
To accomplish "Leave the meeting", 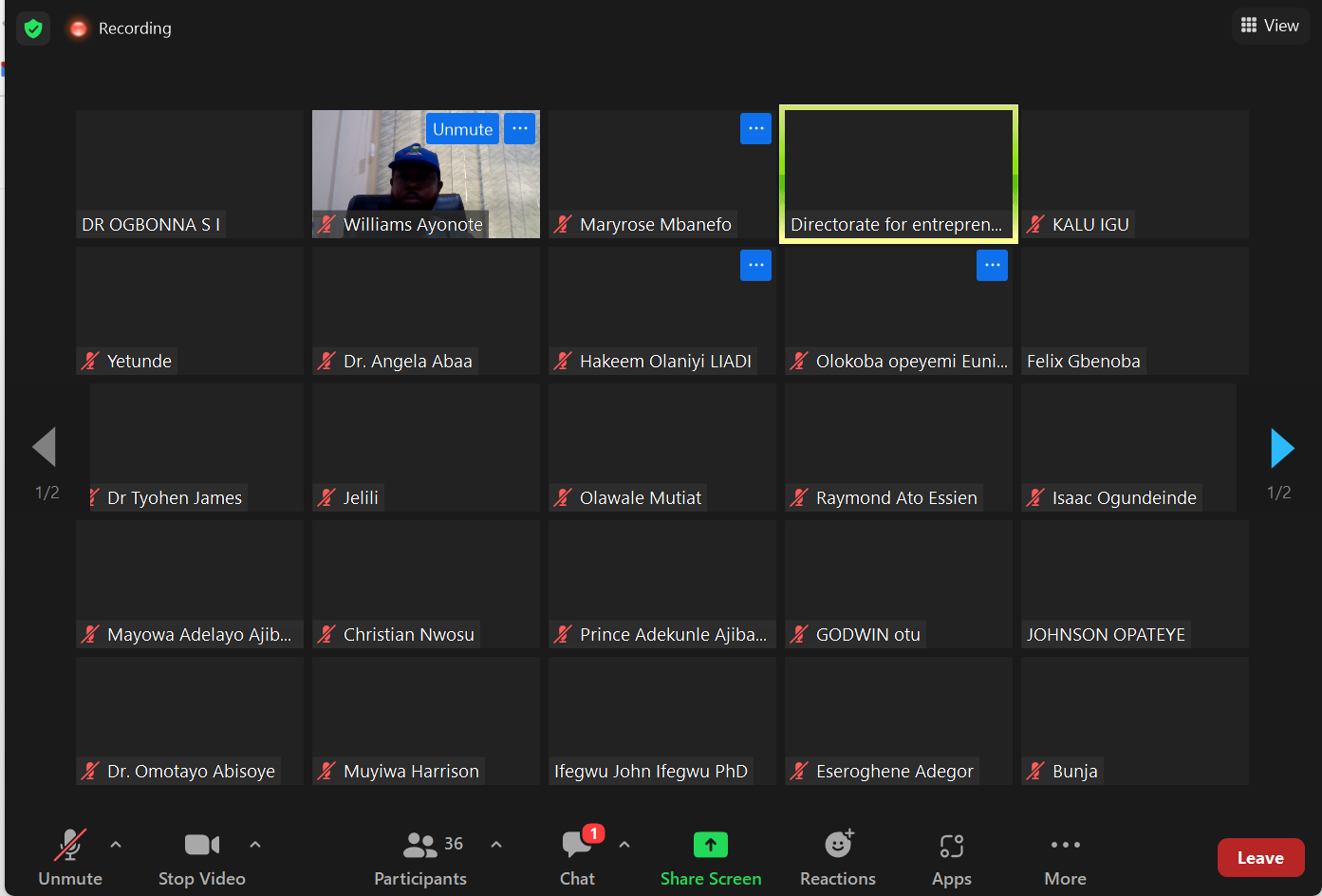I will pos(1260,858).
